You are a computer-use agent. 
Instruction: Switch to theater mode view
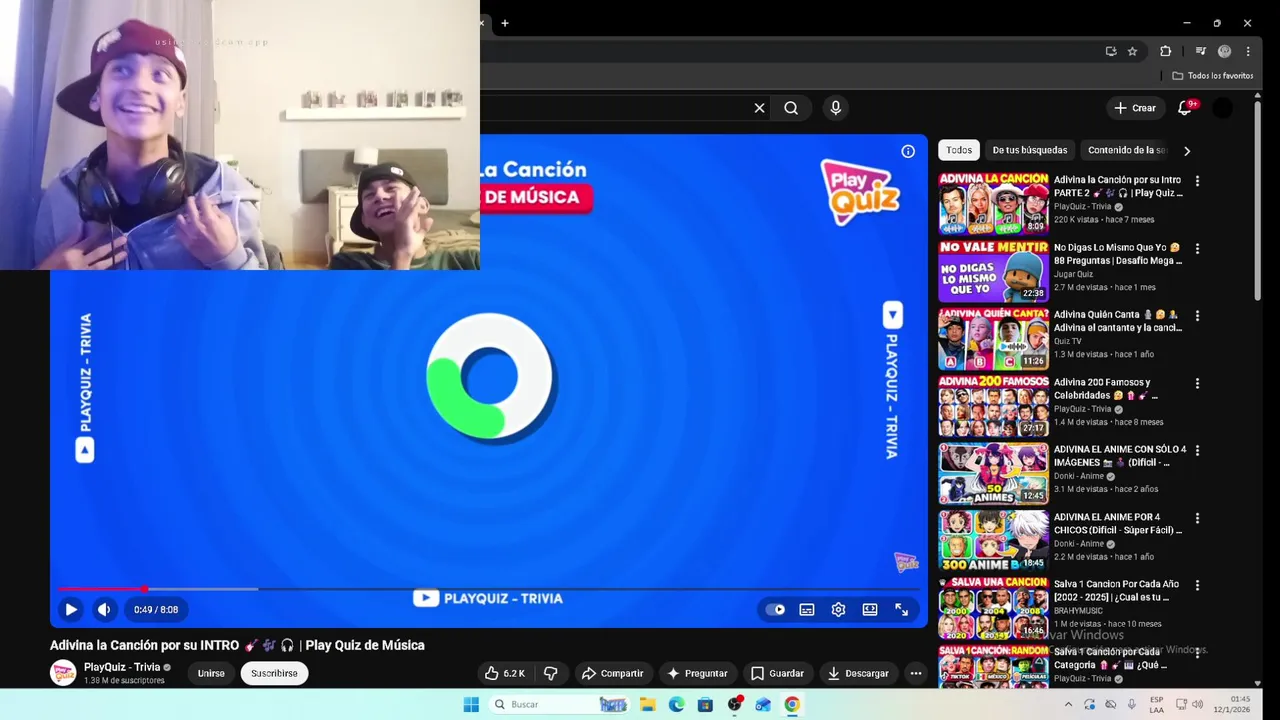pyautogui.click(x=870, y=609)
